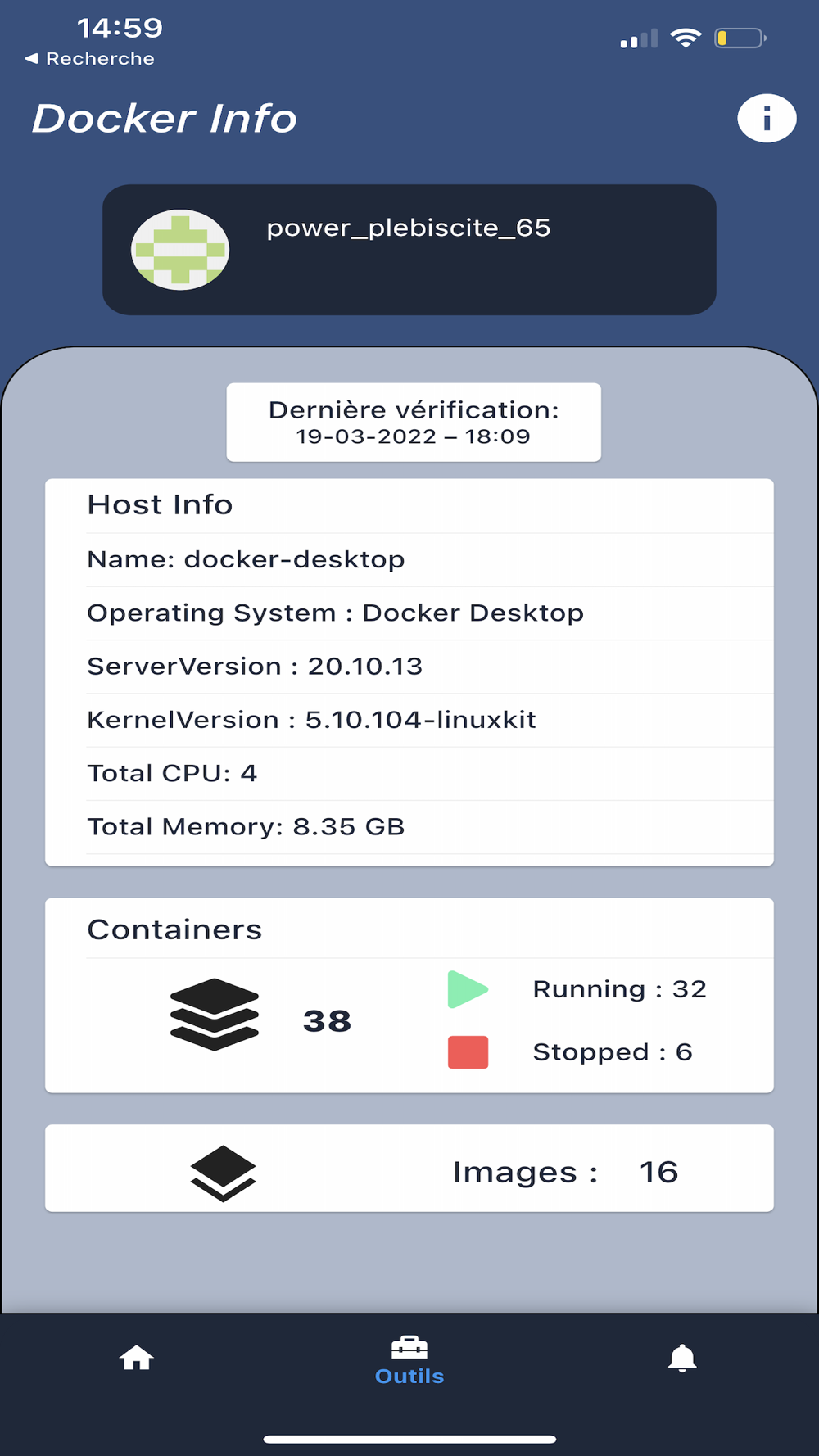Select the Name: docker-desktop row

click(430, 560)
